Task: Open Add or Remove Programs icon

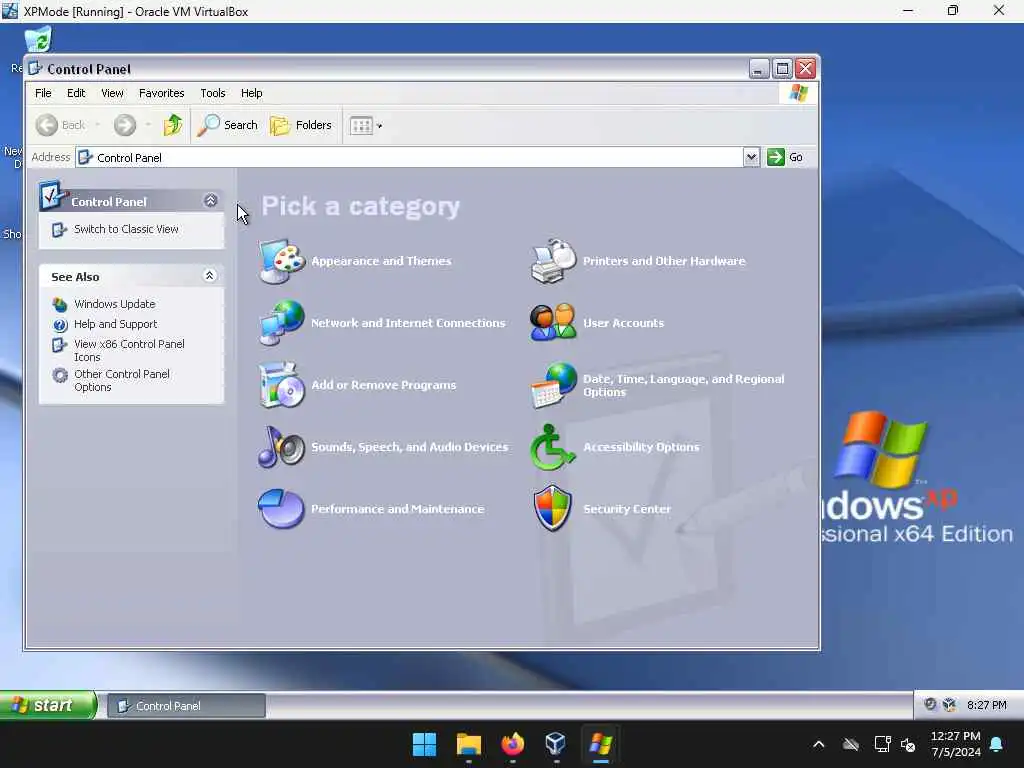Action: coord(281,385)
